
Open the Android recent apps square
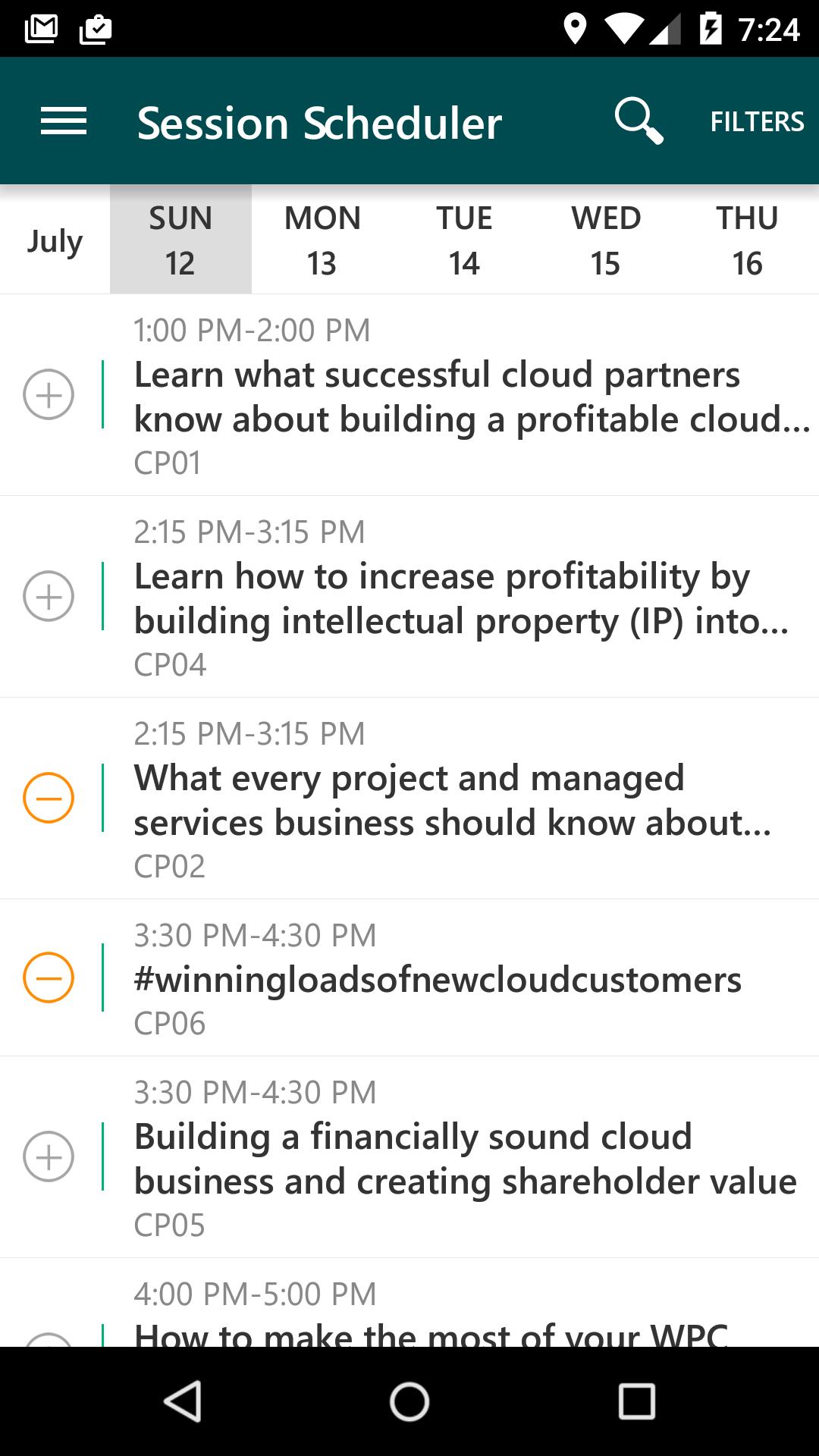tap(636, 1401)
